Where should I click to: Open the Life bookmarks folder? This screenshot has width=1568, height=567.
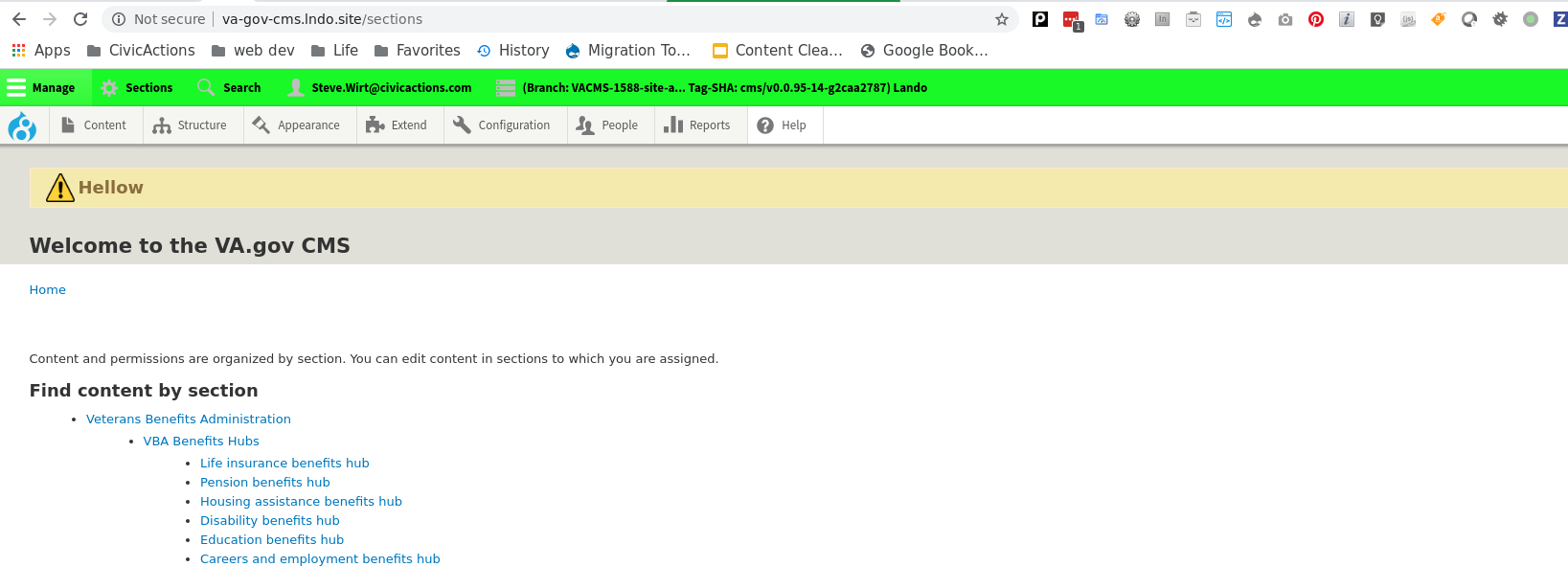(334, 51)
